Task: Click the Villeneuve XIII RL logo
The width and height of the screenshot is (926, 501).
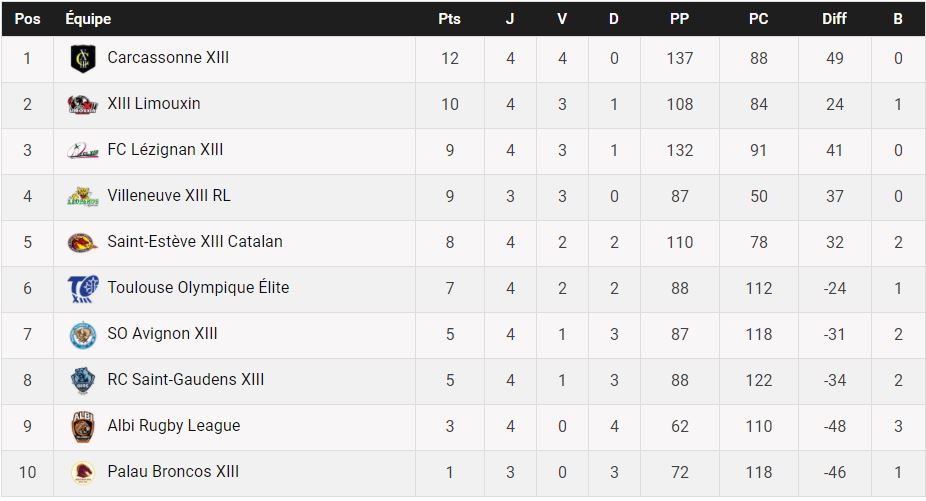Action: [82, 197]
